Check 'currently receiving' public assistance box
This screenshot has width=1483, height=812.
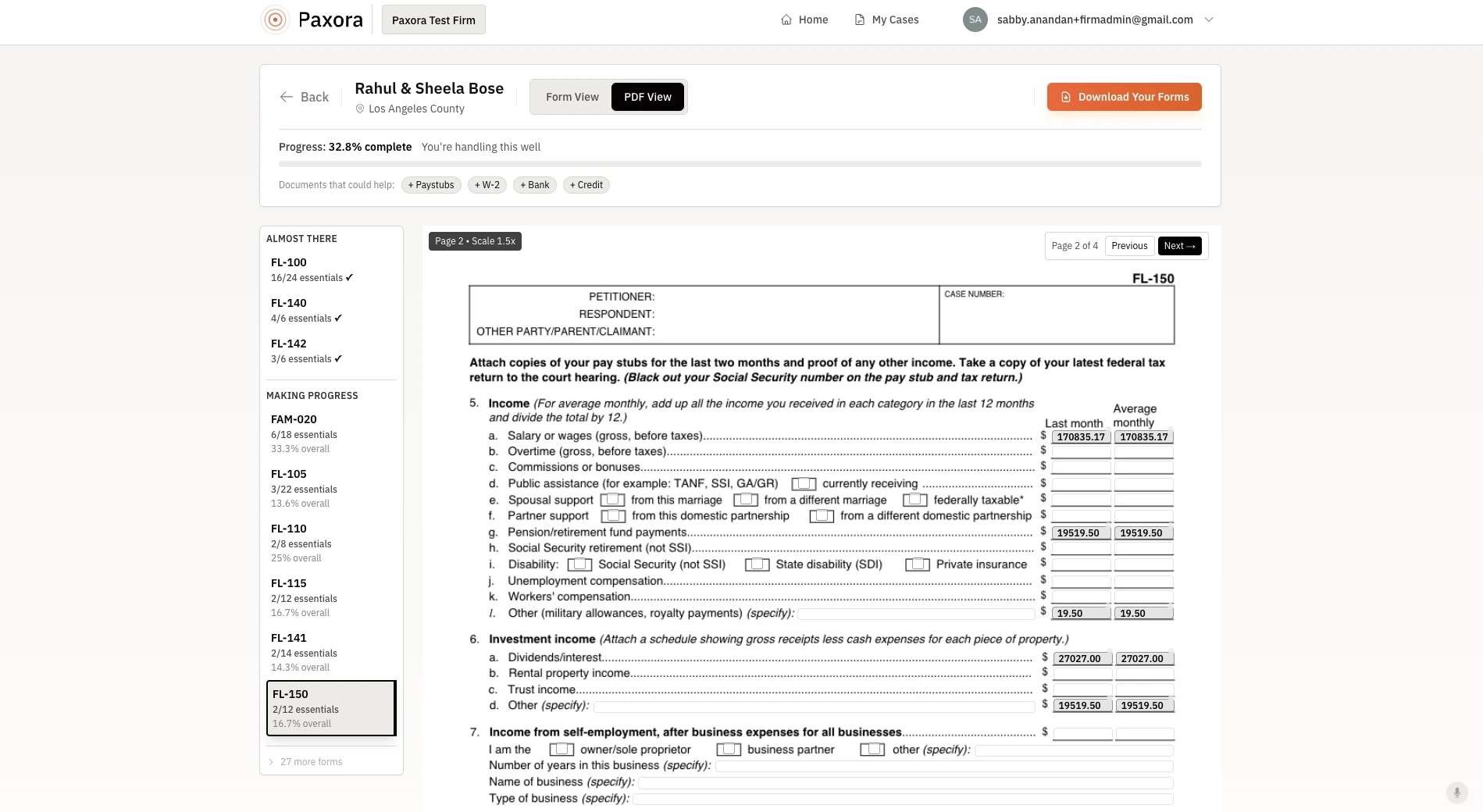pos(804,483)
